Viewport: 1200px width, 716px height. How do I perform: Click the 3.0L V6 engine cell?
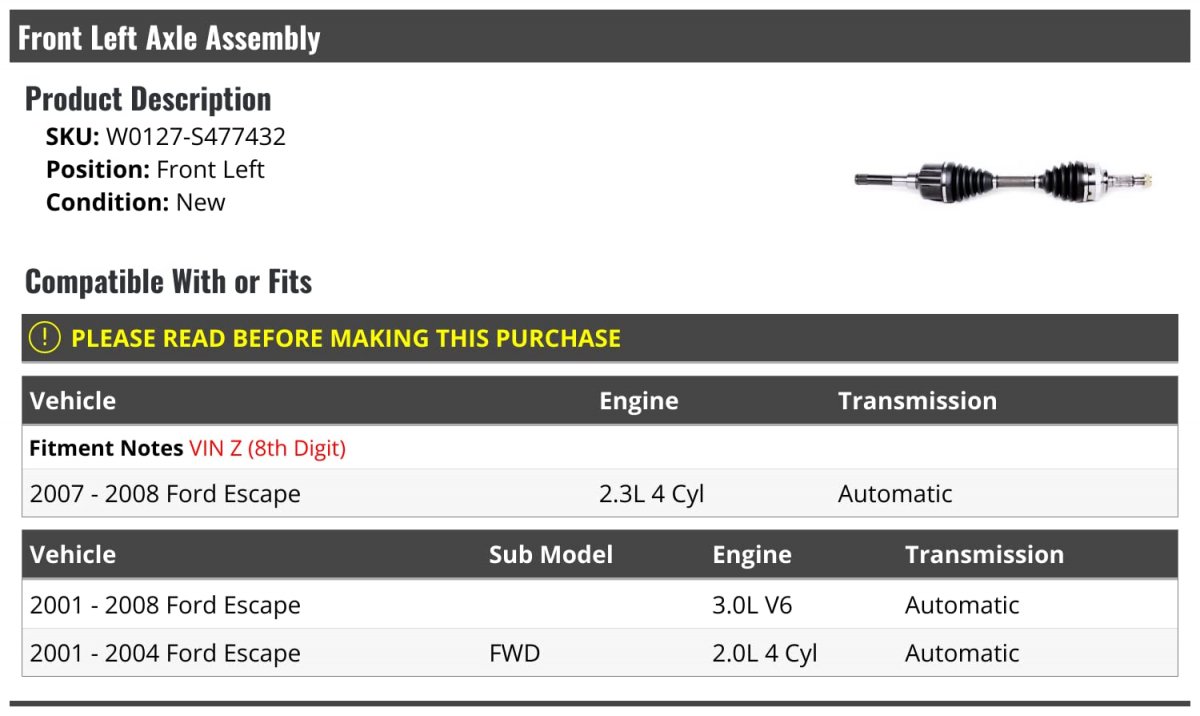point(752,605)
